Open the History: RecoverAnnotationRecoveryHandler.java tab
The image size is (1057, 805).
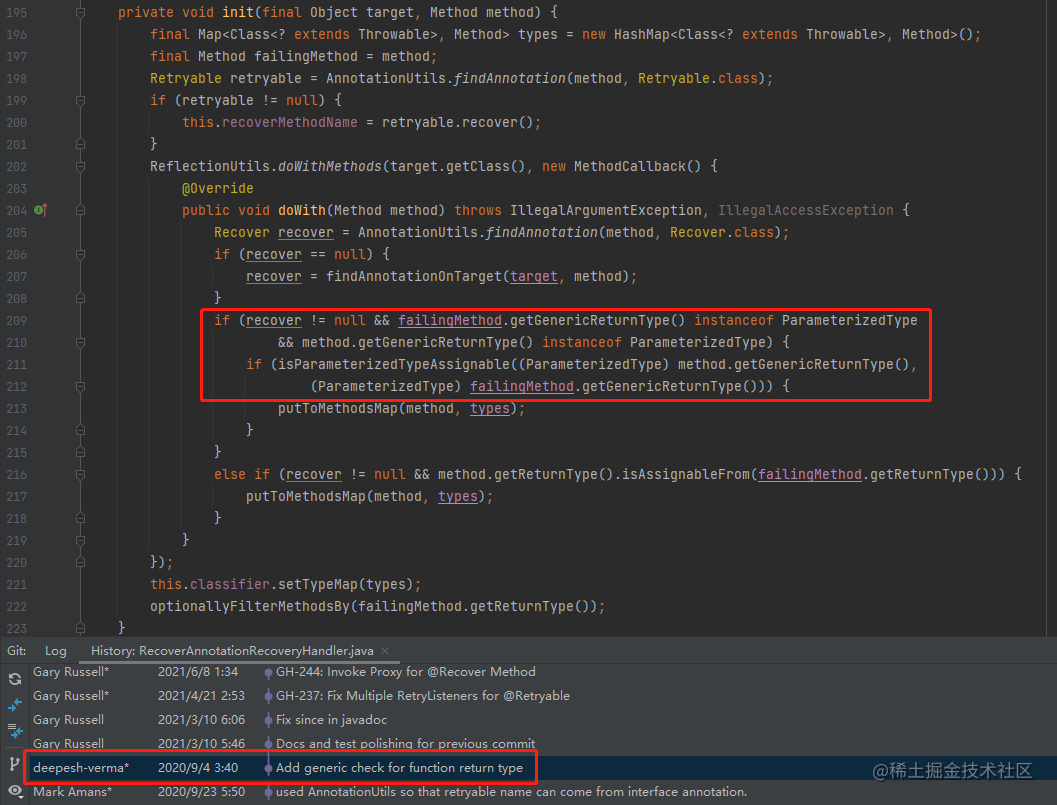pos(232,651)
